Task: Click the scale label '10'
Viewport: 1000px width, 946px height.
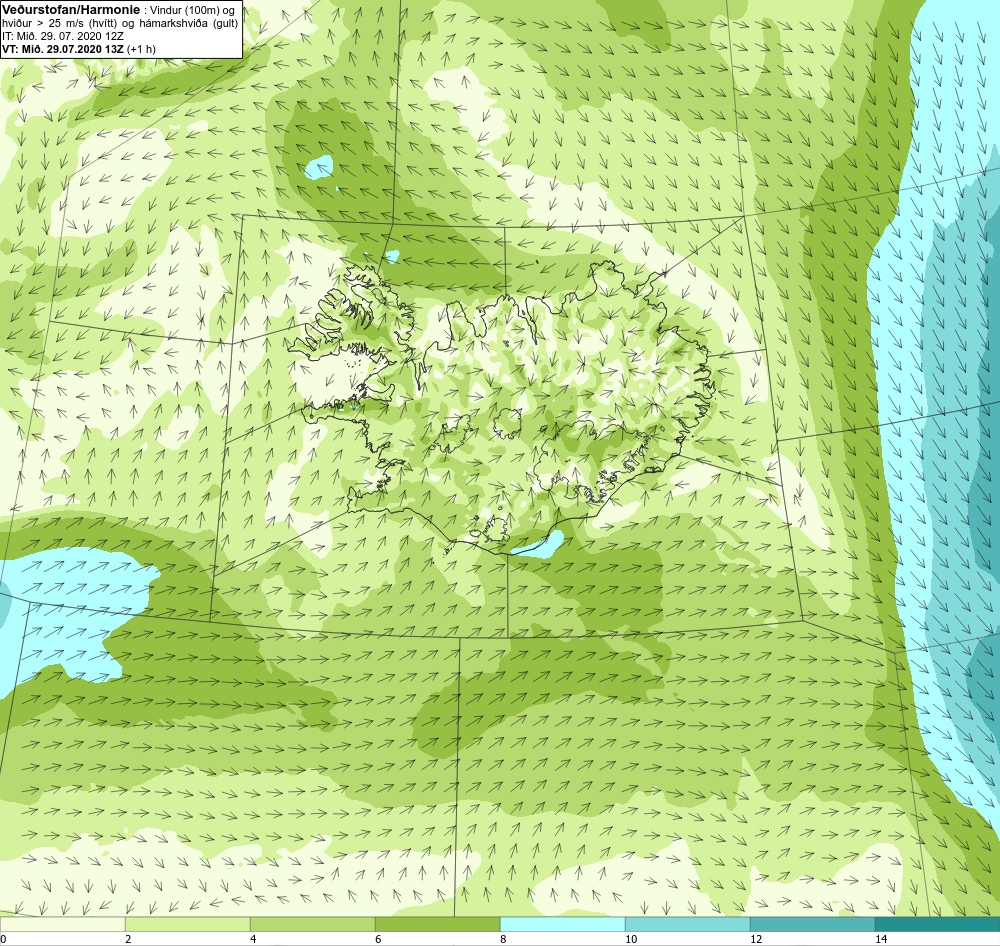Action: [x=631, y=939]
